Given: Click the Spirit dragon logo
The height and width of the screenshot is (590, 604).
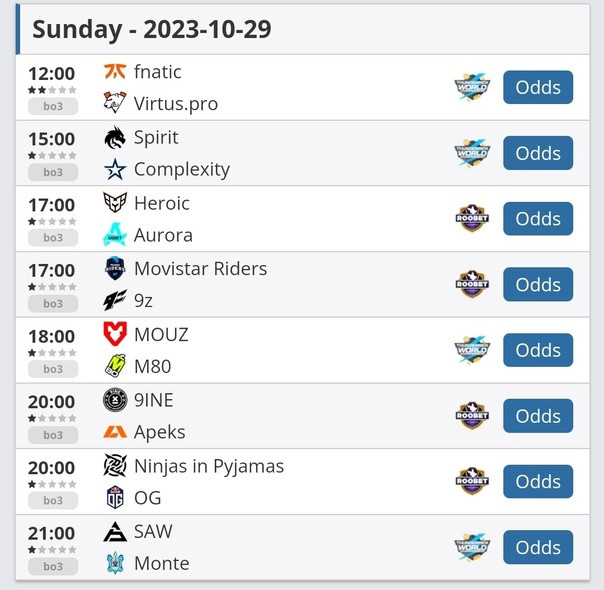Looking at the screenshot, I should coord(115,138).
